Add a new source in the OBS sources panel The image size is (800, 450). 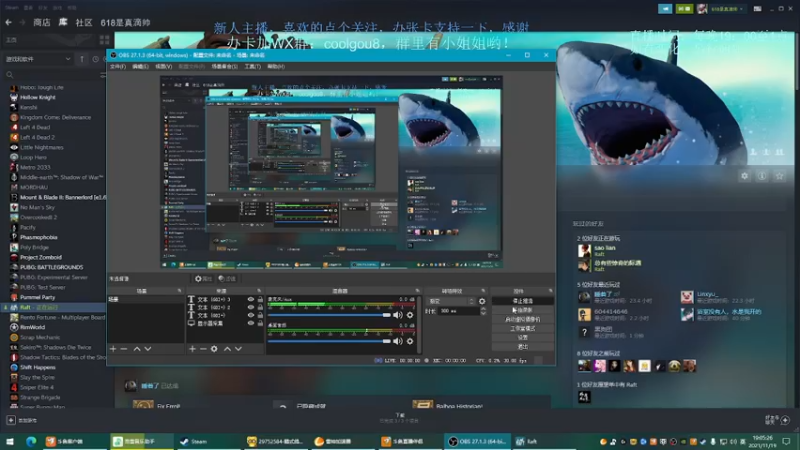(192, 349)
